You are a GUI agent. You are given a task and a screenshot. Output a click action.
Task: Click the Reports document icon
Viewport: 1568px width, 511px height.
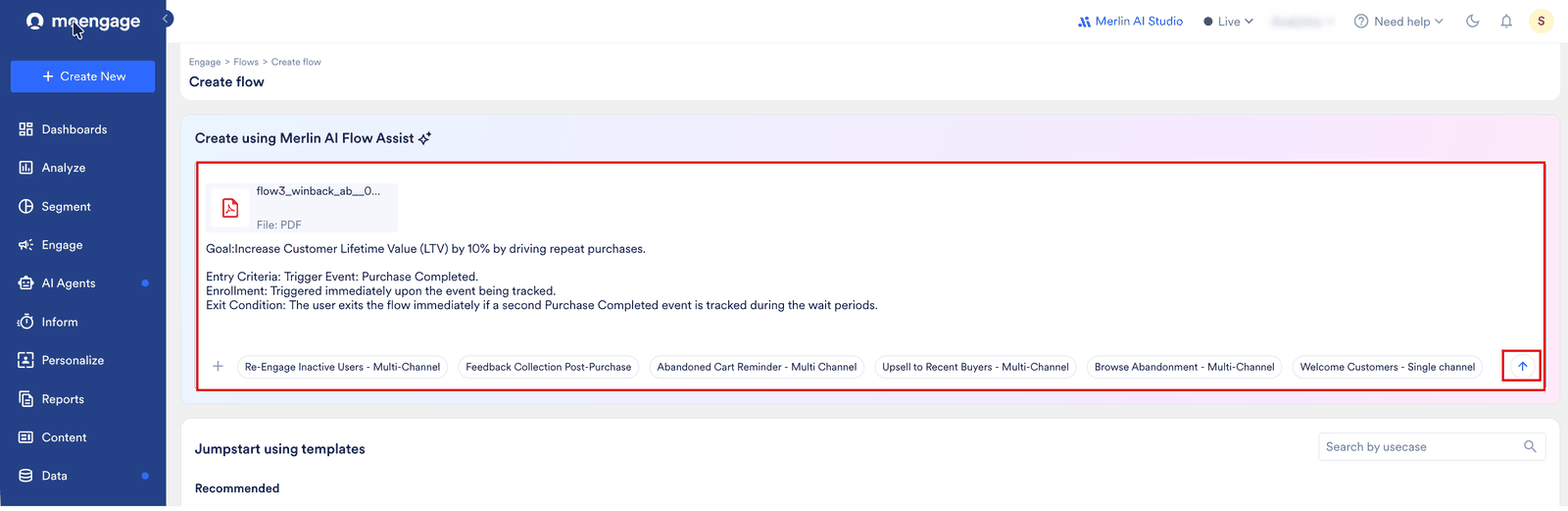point(26,399)
